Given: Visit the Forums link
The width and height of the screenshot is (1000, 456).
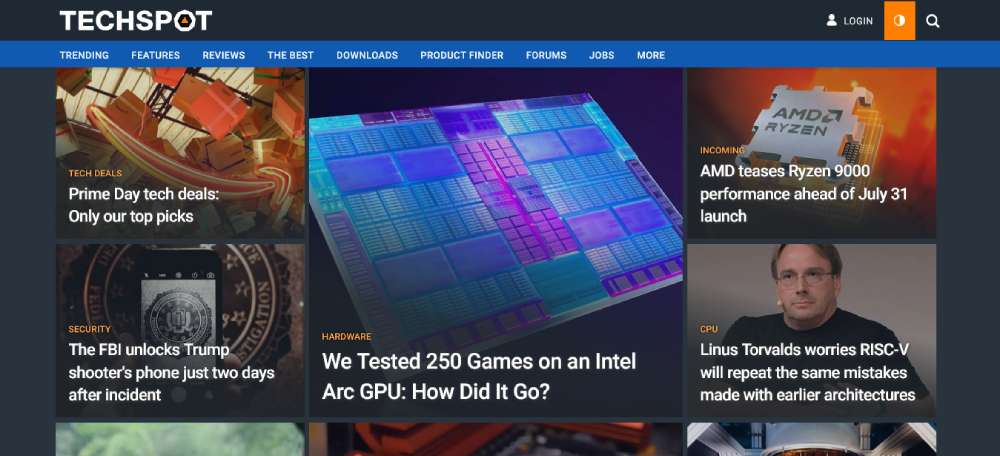Looking at the screenshot, I should pyautogui.click(x=546, y=55).
